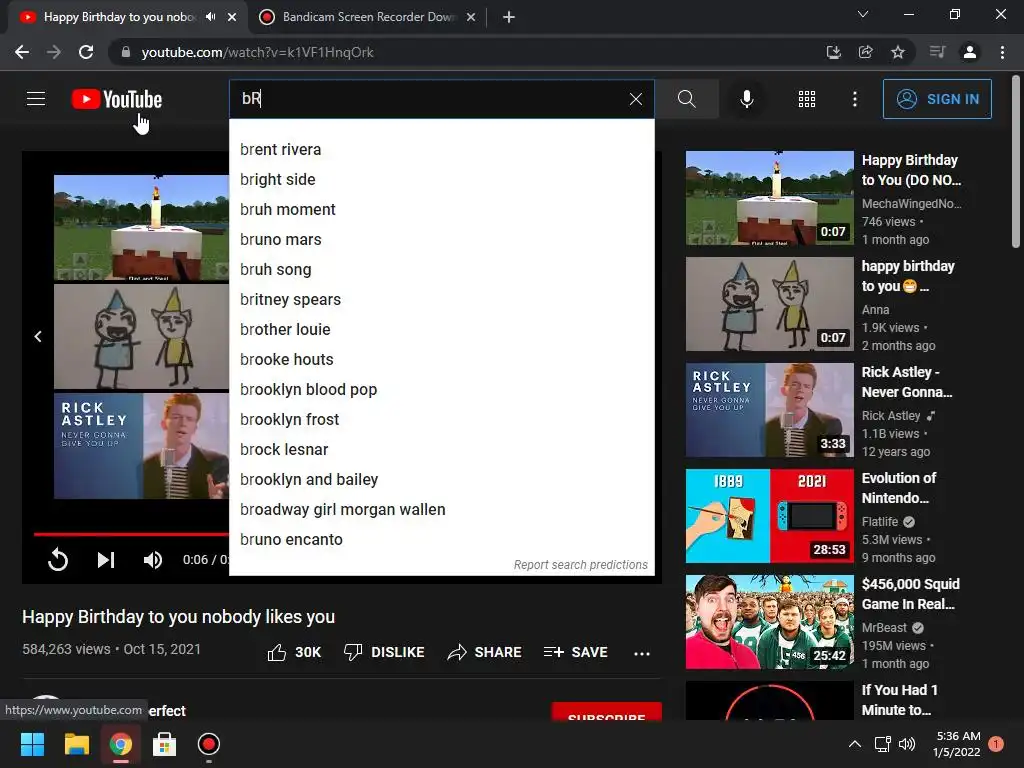
Task: Choose suggestion "brock lesnar"
Action: click(x=441, y=450)
